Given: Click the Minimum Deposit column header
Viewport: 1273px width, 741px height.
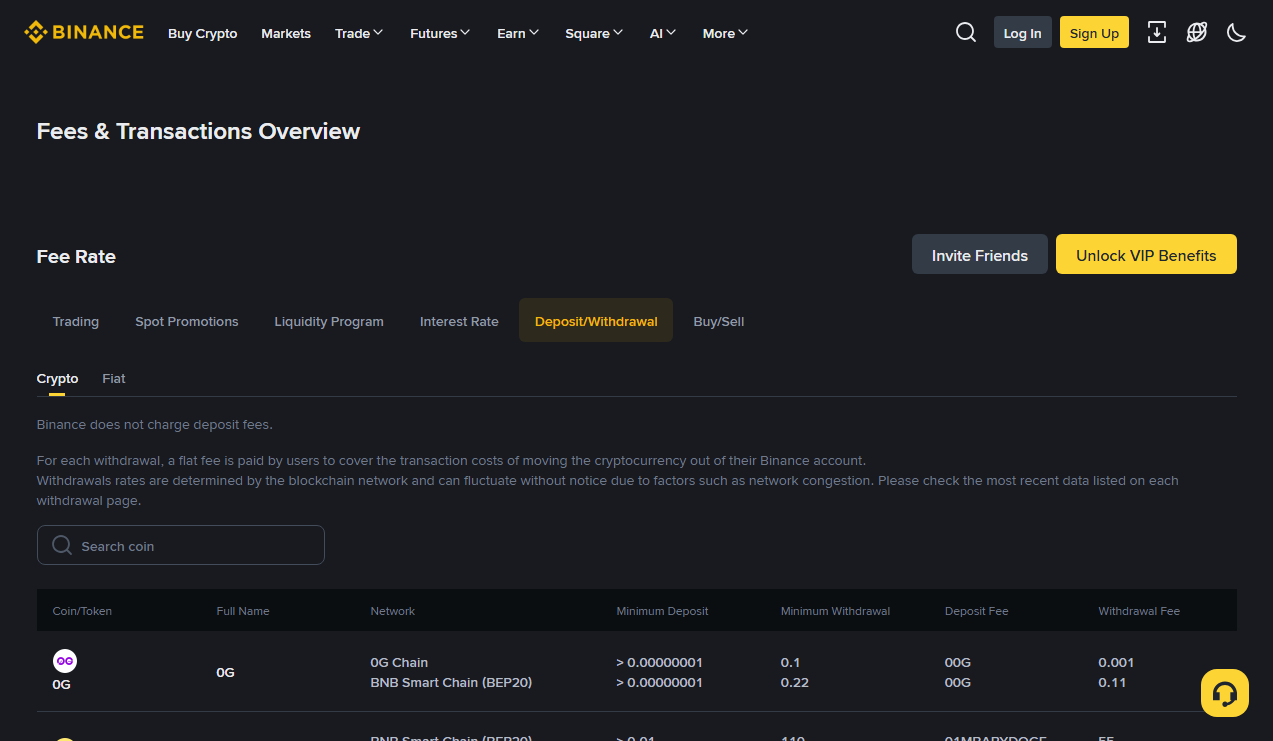Looking at the screenshot, I should tap(663, 611).
